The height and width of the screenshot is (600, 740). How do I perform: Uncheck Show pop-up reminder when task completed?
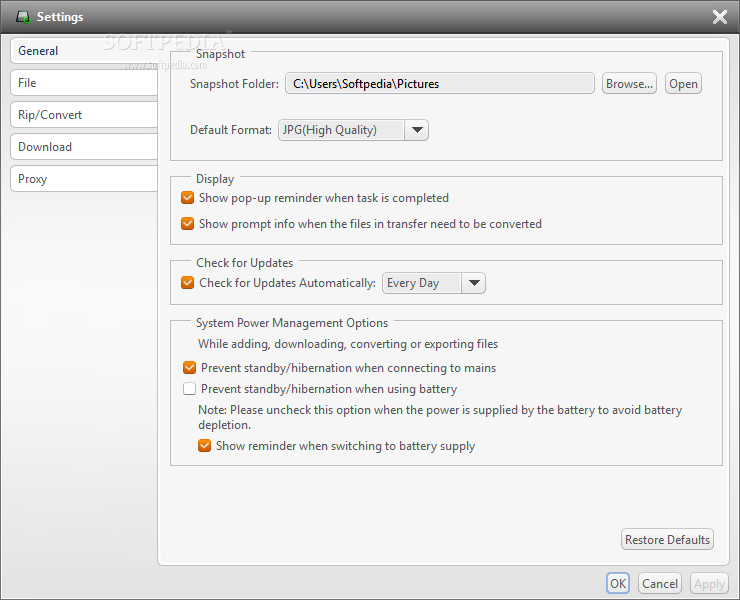coord(187,198)
